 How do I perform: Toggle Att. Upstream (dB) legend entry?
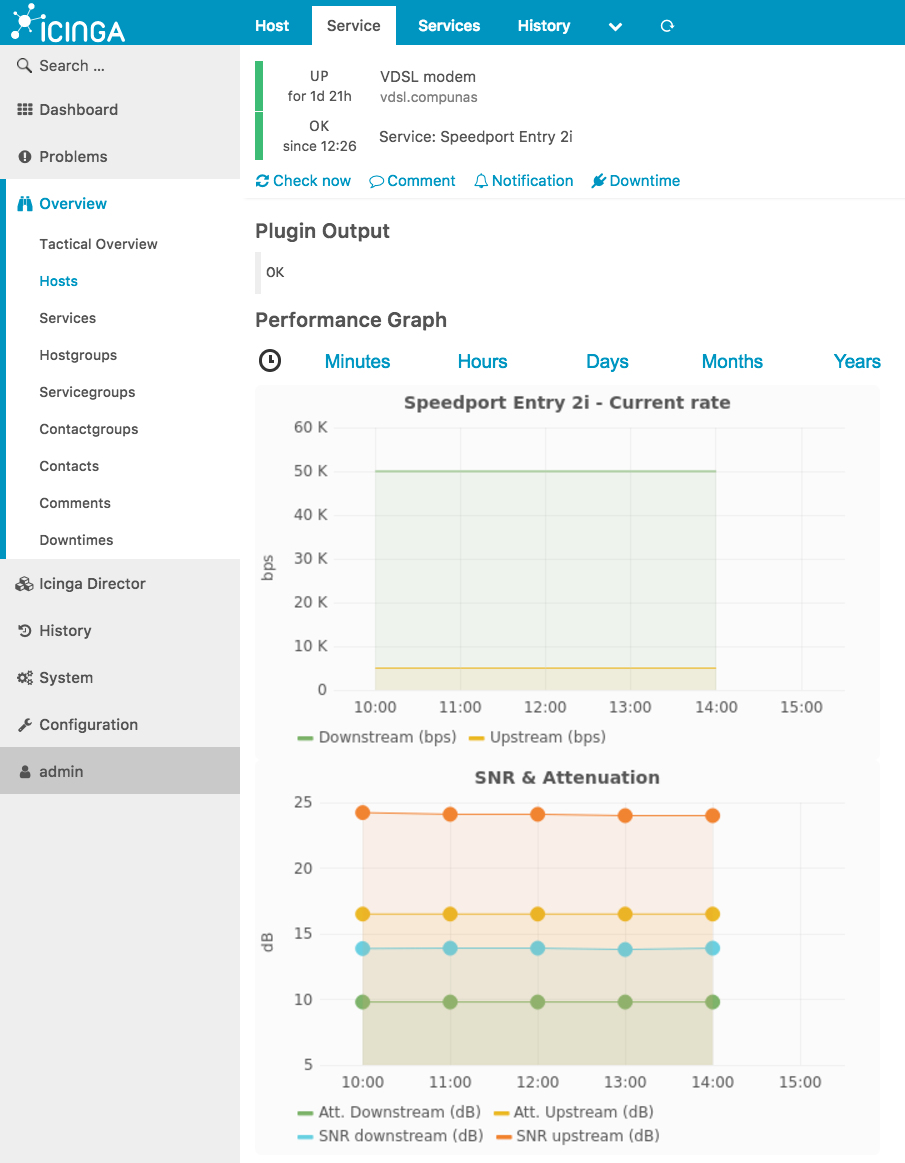tap(573, 1112)
